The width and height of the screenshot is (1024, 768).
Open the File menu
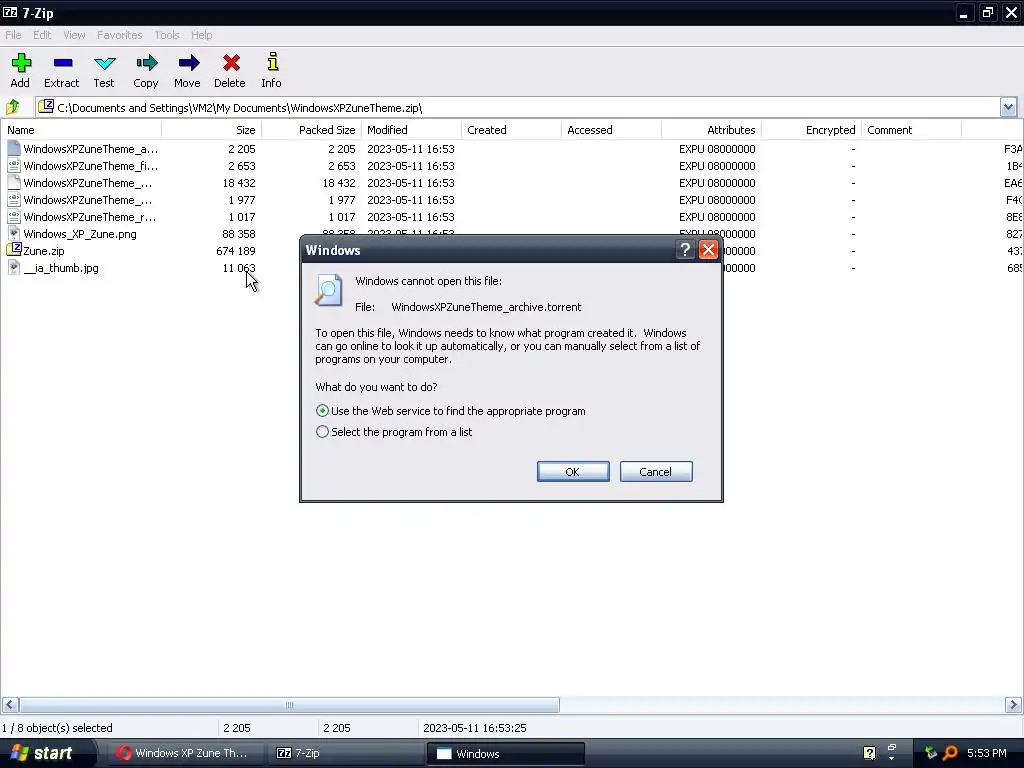(x=13, y=35)
